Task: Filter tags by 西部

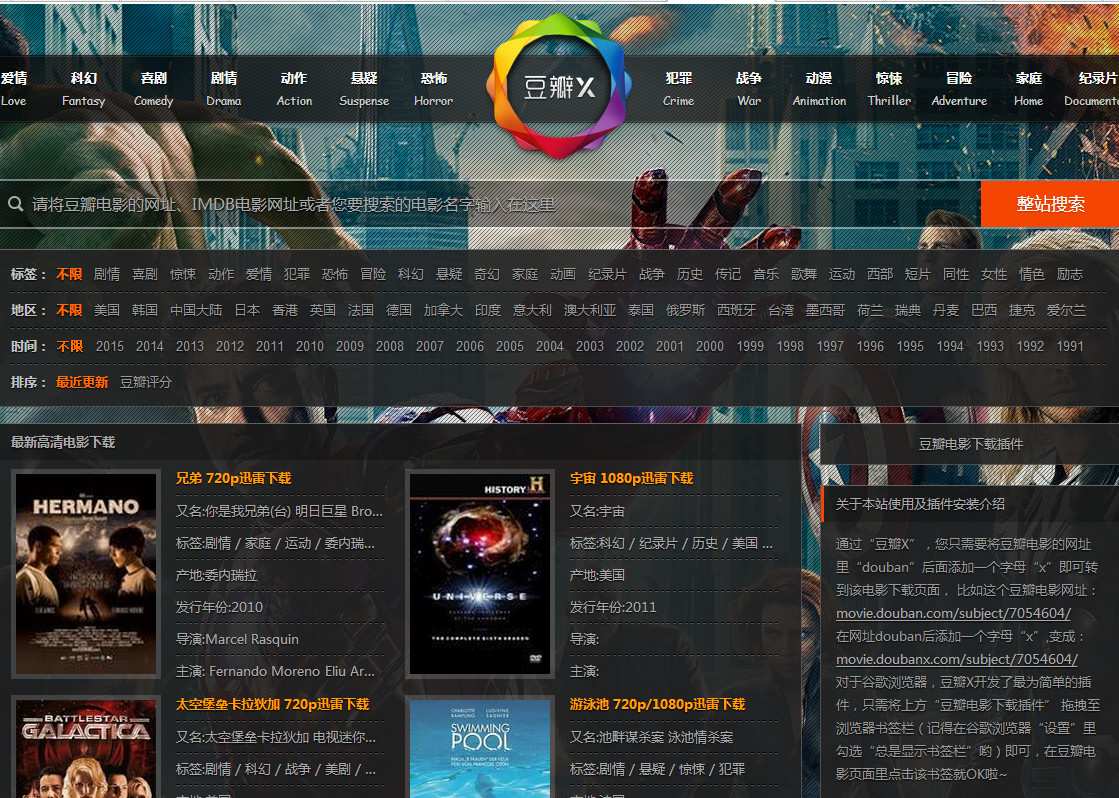Action: pos(880,274)
